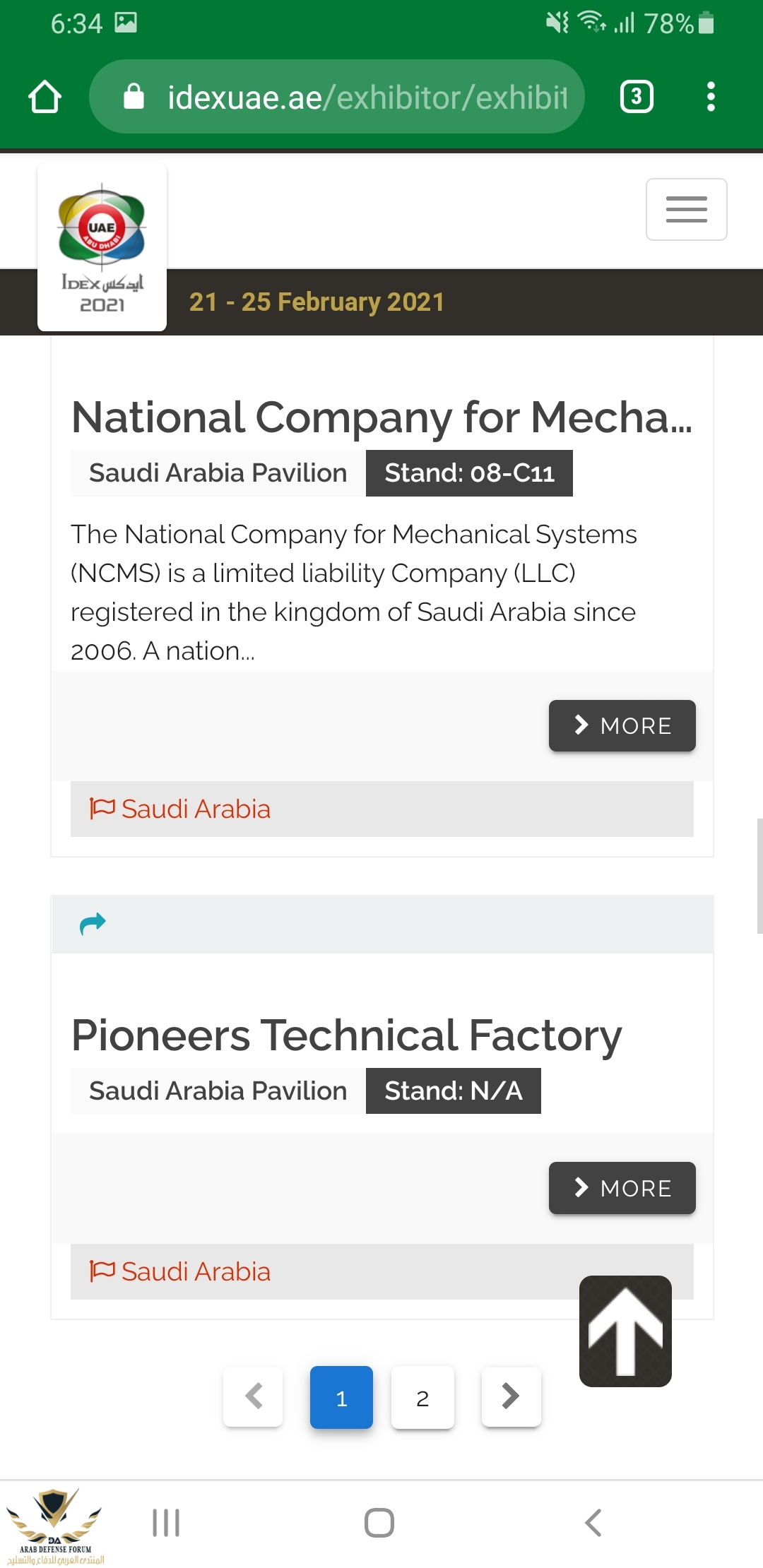The height and width of the screenshot is (1568, 763).
Task: Tap the Android home navigation button
Action: pyautogui.click(x=379, y=1523)
